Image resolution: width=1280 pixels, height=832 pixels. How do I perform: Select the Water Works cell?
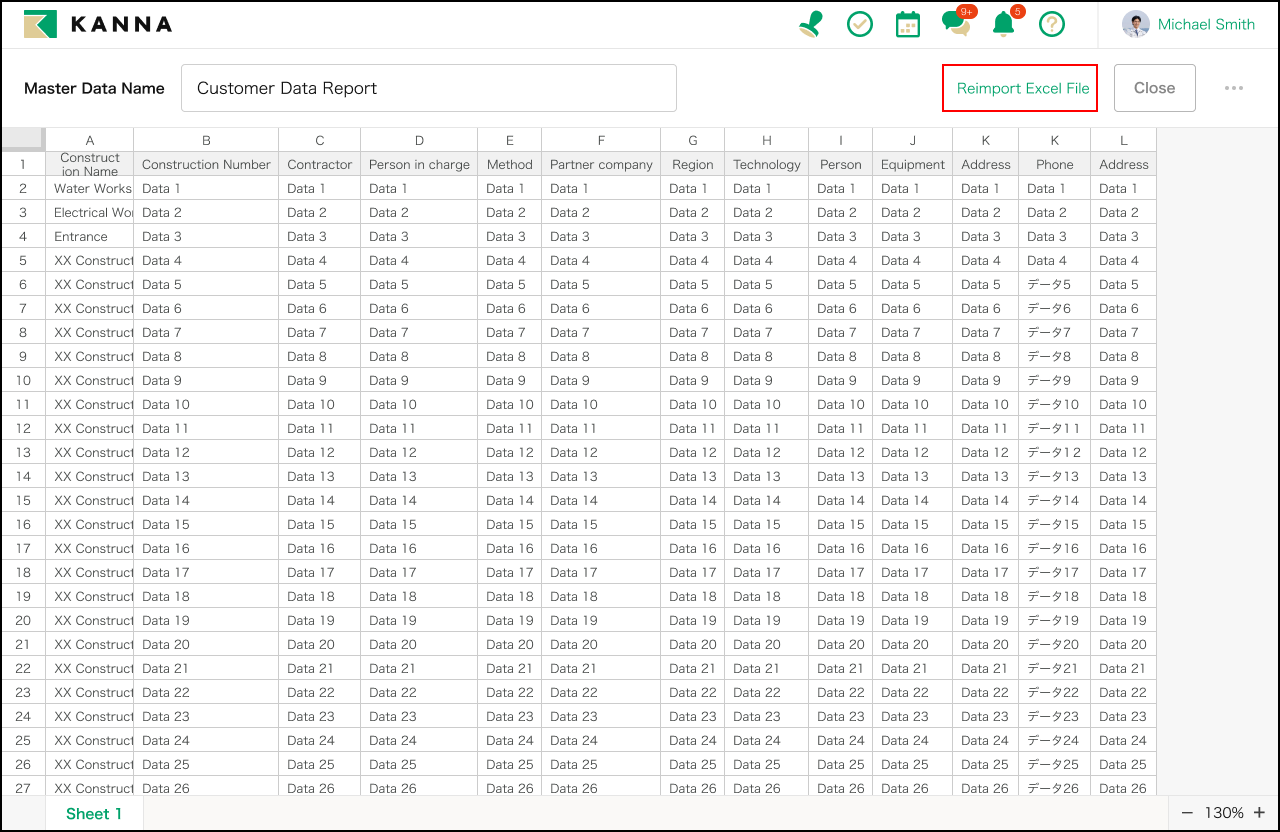click(90, 188)
